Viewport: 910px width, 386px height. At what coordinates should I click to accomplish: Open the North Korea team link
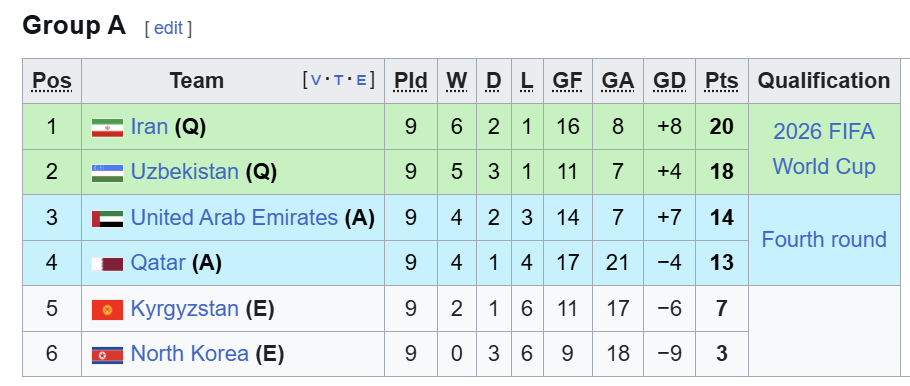pyautogui.click(x=189, y=353)
